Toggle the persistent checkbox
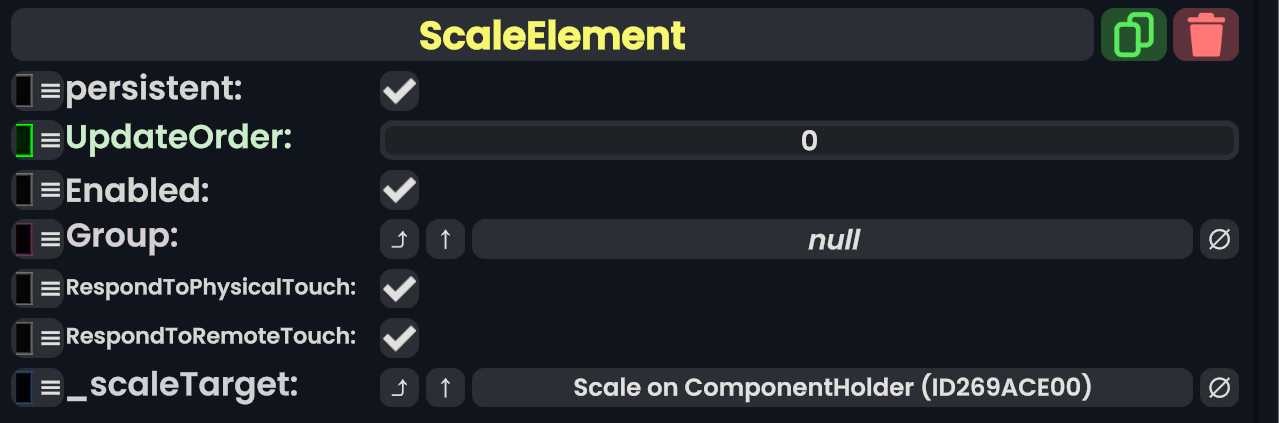 pyautogui.click(x=399, y=91)
